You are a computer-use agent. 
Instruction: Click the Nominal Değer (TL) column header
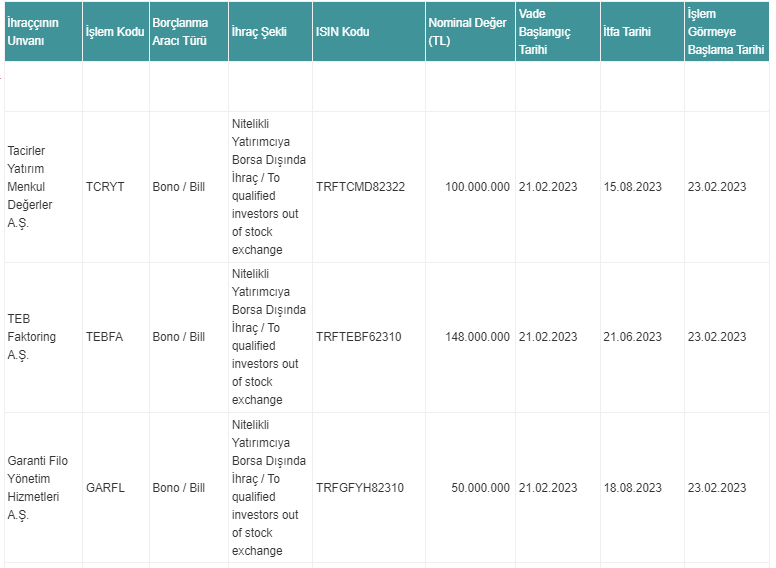tap(470, 32)
